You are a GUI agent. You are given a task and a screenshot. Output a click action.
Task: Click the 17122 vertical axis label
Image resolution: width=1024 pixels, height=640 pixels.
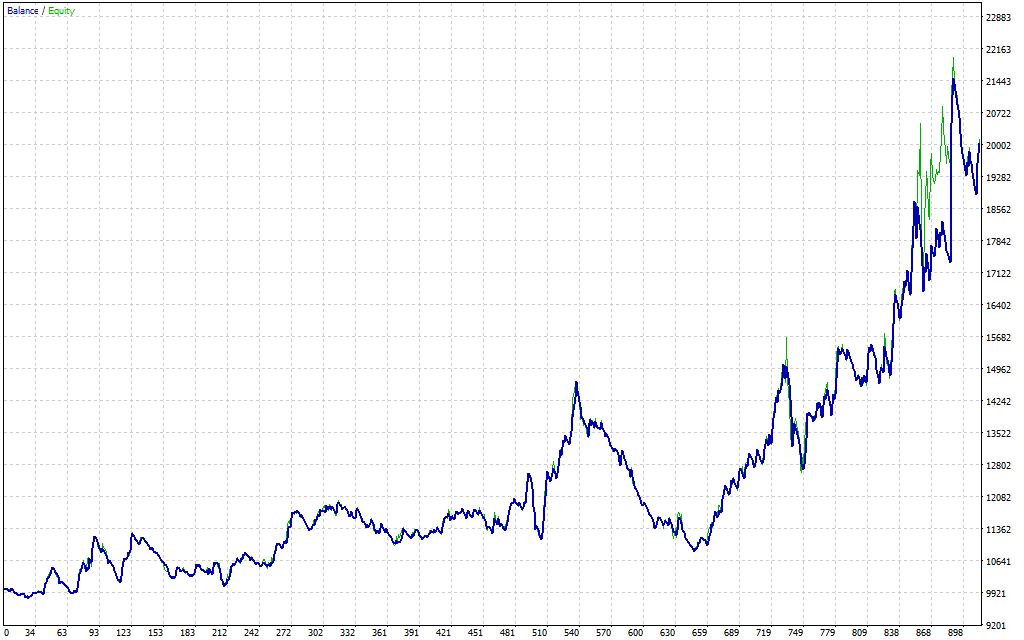click(x=999, y=274)
